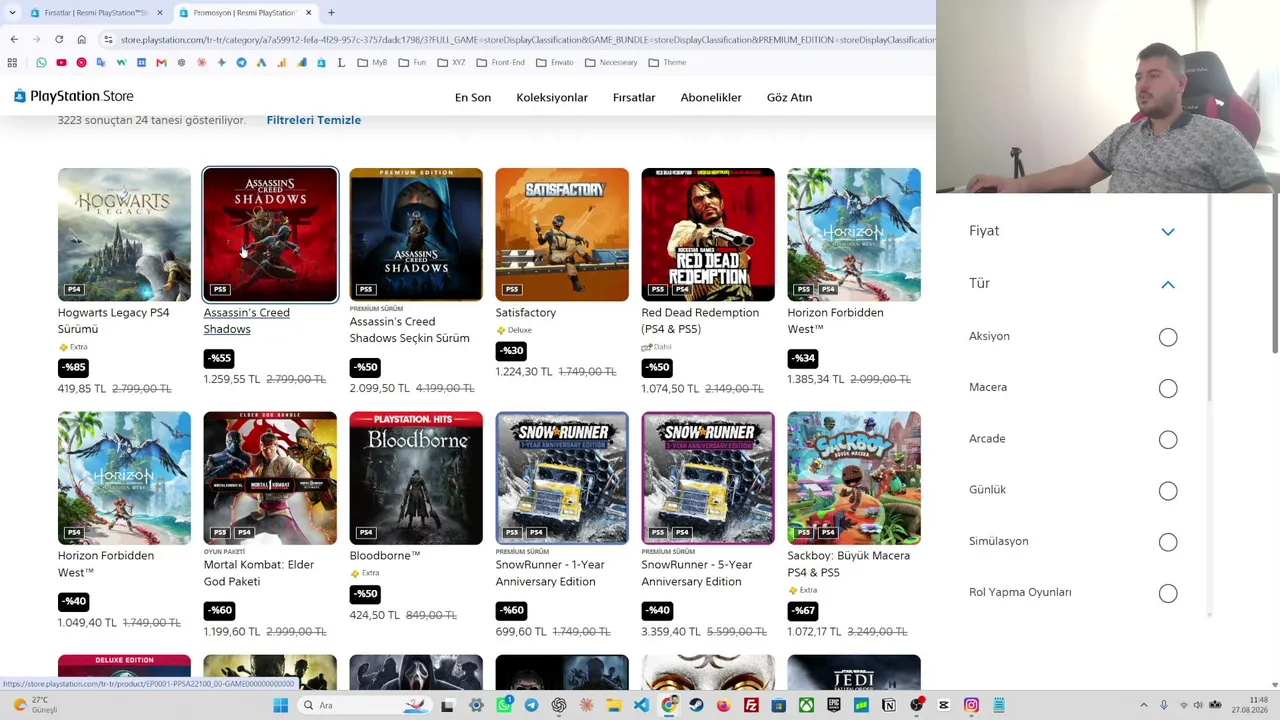Image resolution: width=1280 pixels, height=720 pixels.
Task: Open Mortal Kombat: Elder God Paketi link
Action: pos(258,573)
